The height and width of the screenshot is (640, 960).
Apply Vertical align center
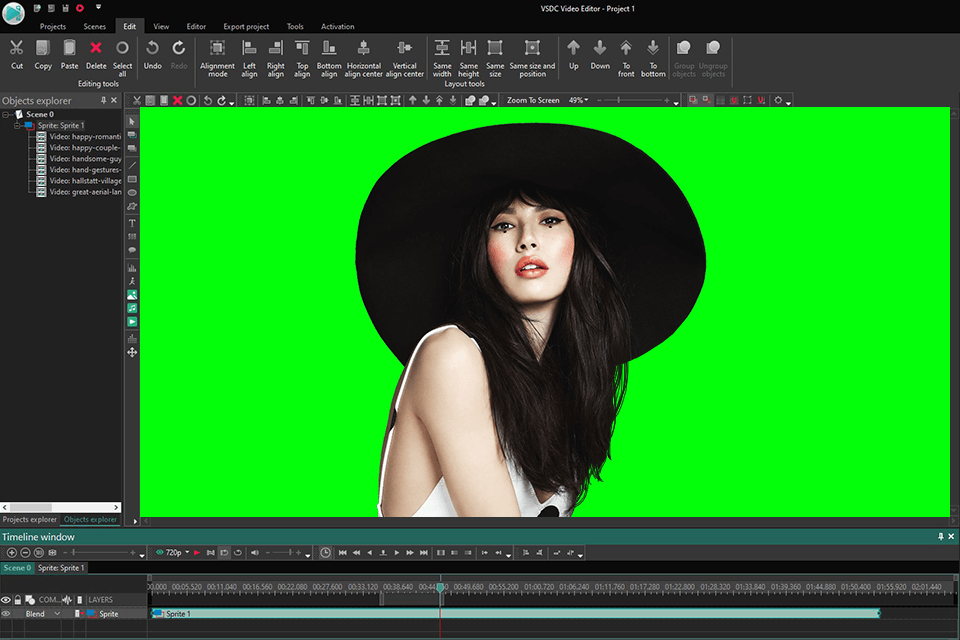pyautogui.click(x=405, y=58)
